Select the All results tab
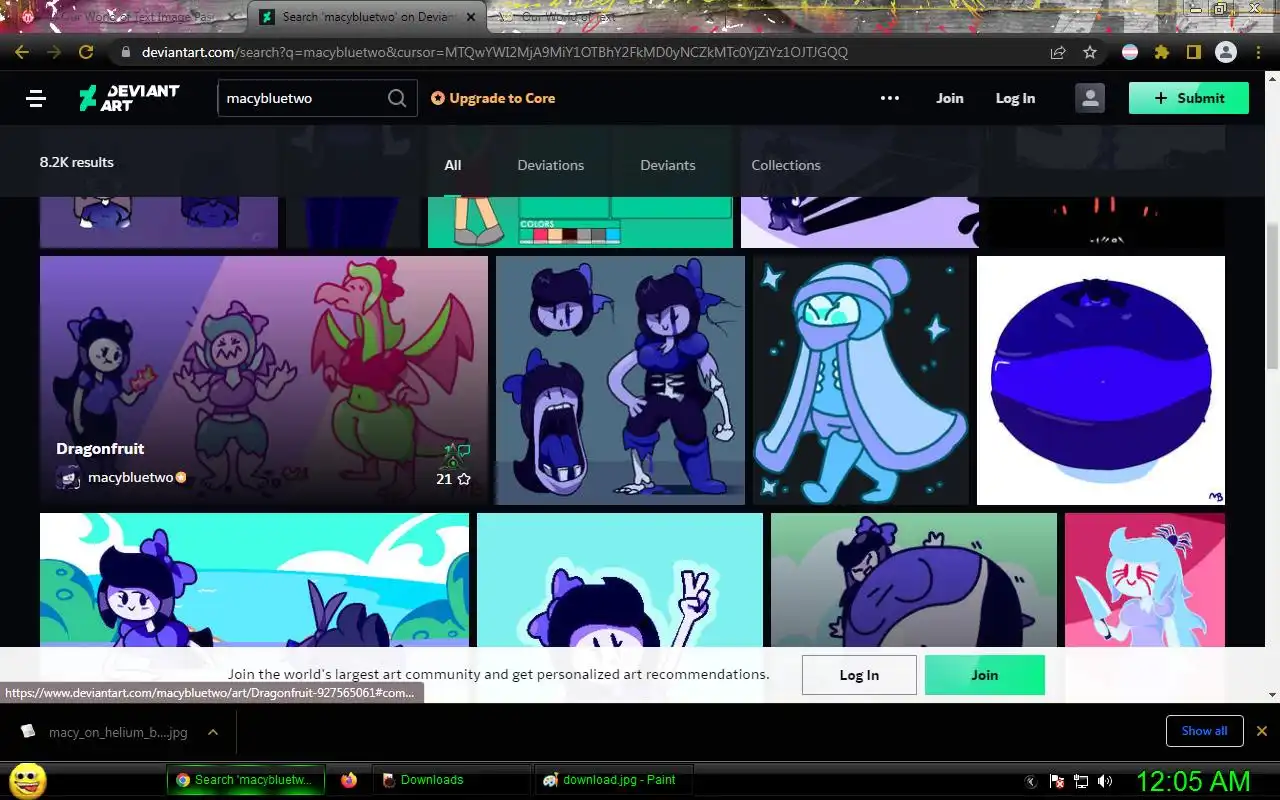Image resolution: width=1280 pixels, height=800 pixels. 453,165
